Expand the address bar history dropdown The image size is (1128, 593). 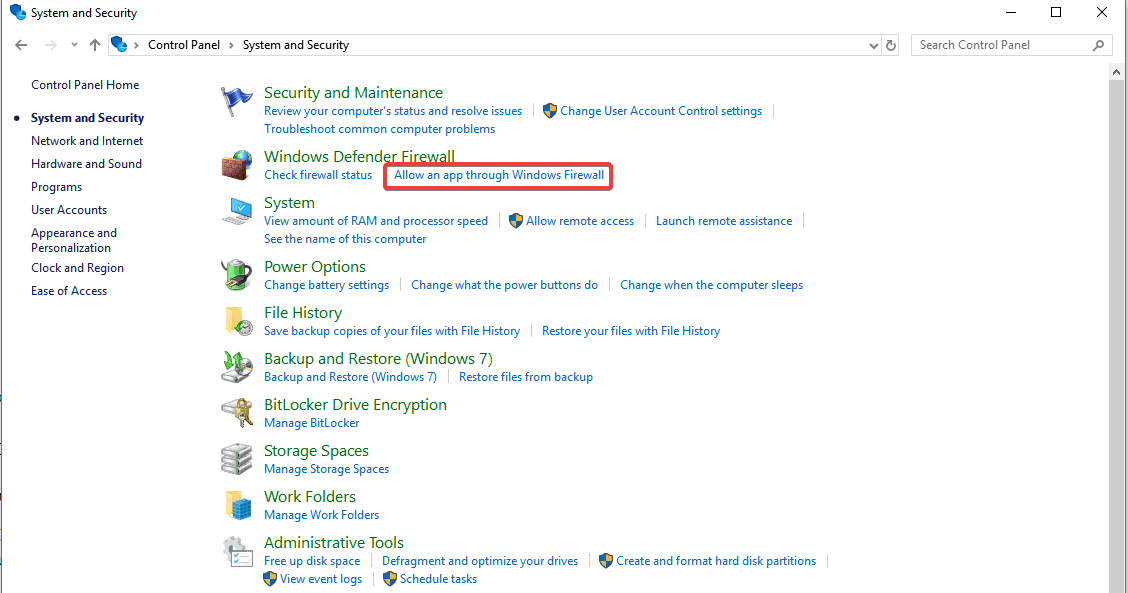pyautogui.click(x=874, y=45)
